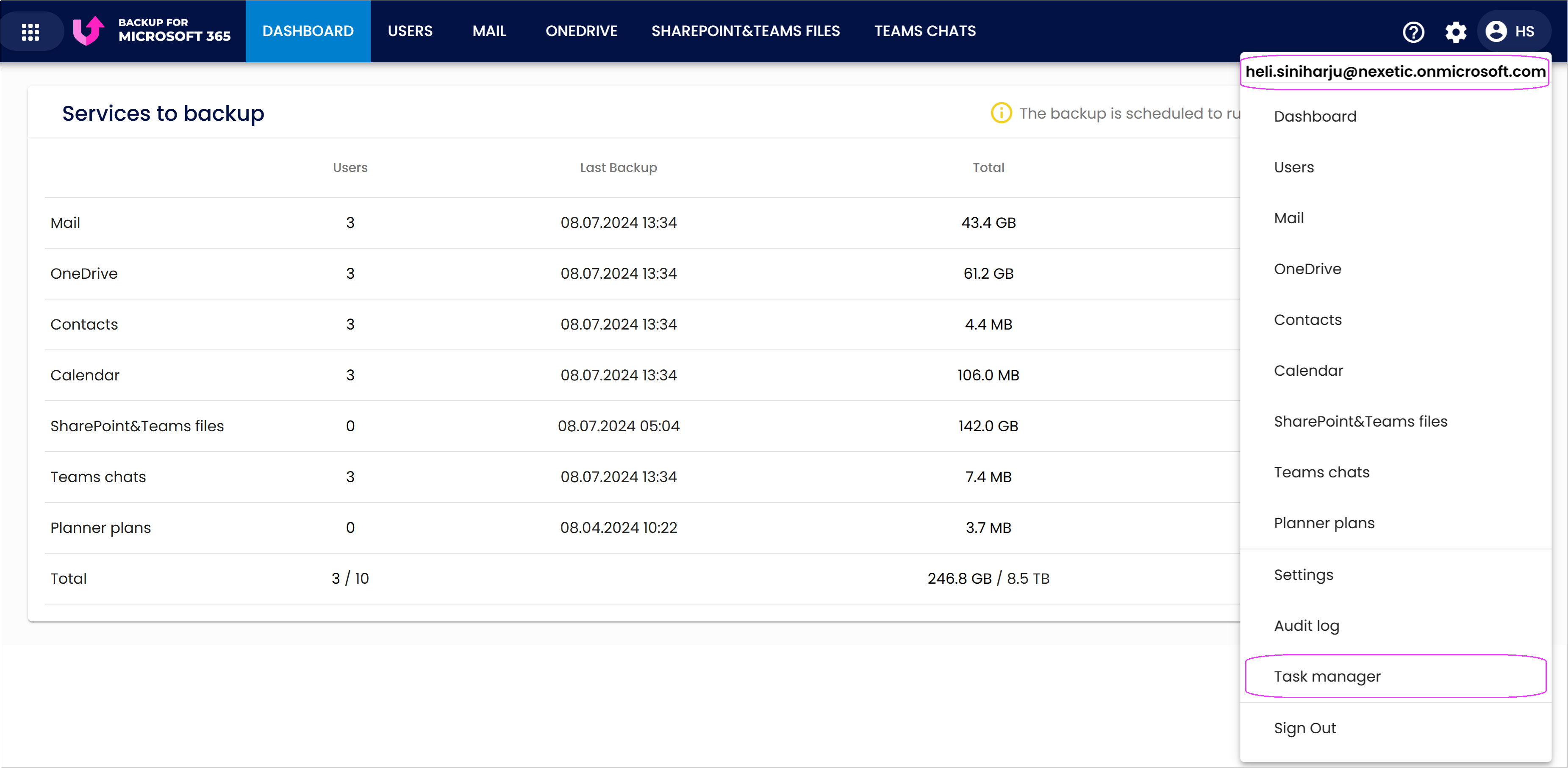The image size is (1568, 768).
Task: Click the 246.8 GB / 8.5 TB total
Action: (x=988, y=579)
